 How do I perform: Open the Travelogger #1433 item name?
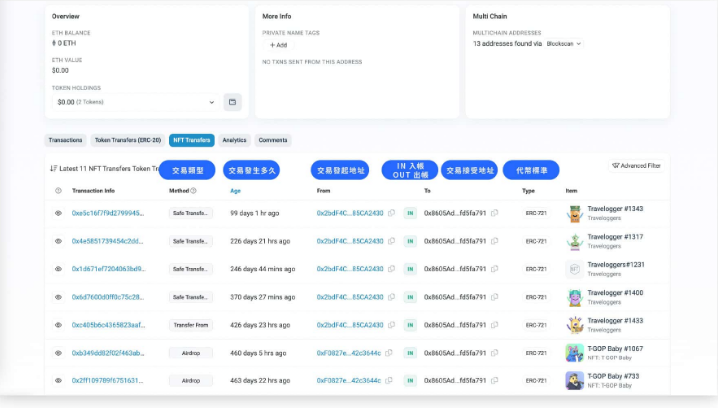point(615,321)
